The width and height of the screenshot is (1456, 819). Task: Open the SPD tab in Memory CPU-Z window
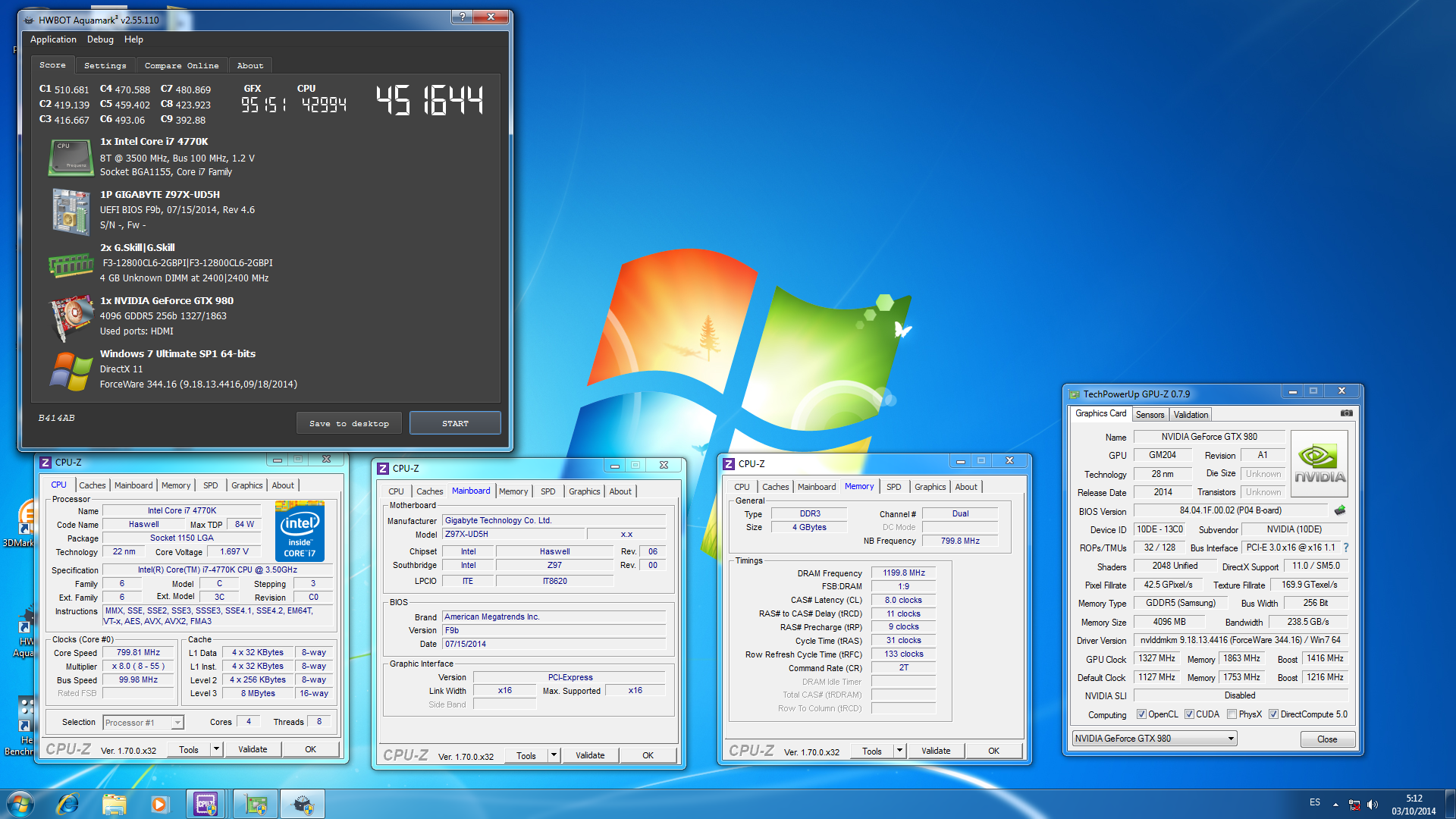[893, 487]
